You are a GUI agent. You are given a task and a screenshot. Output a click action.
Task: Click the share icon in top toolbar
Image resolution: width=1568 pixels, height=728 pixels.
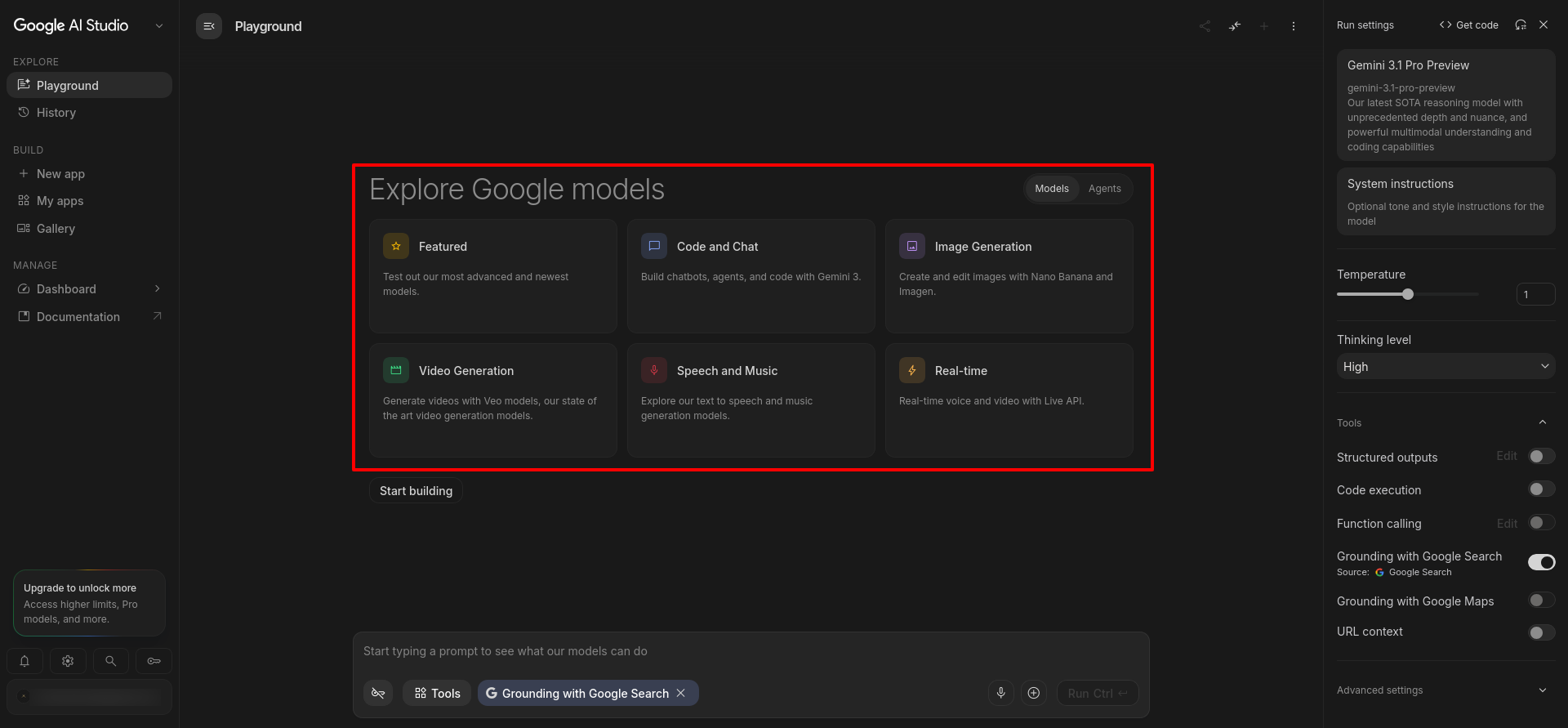tap(1205, 26)
